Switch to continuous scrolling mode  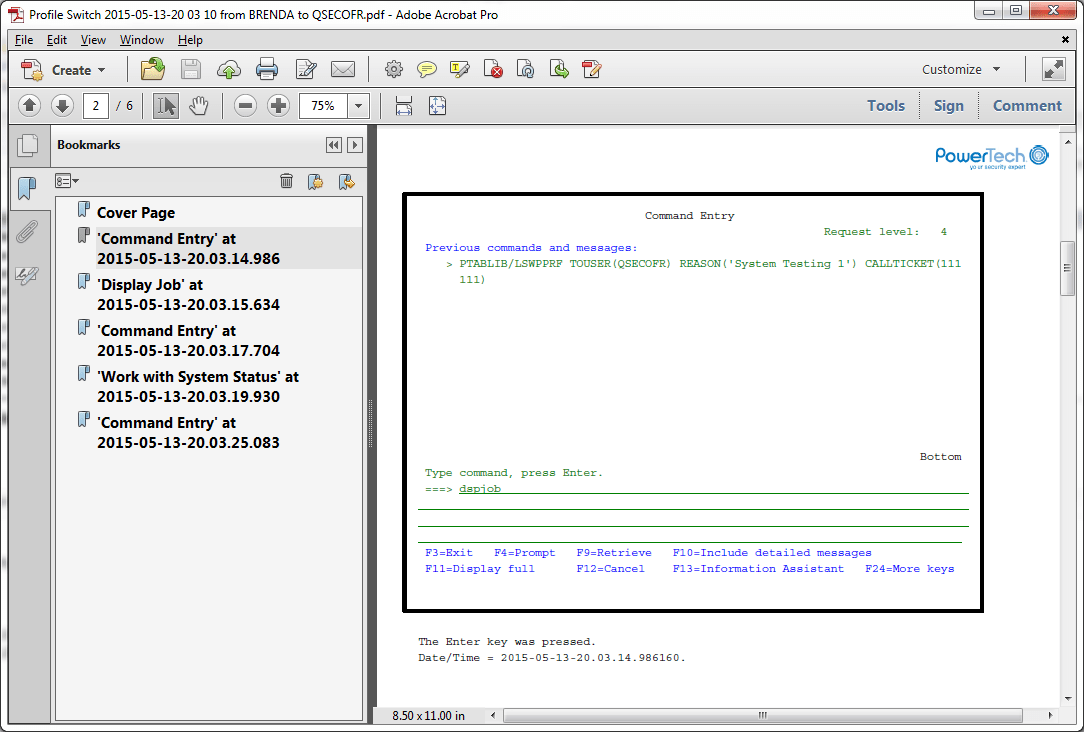point(404,105)
